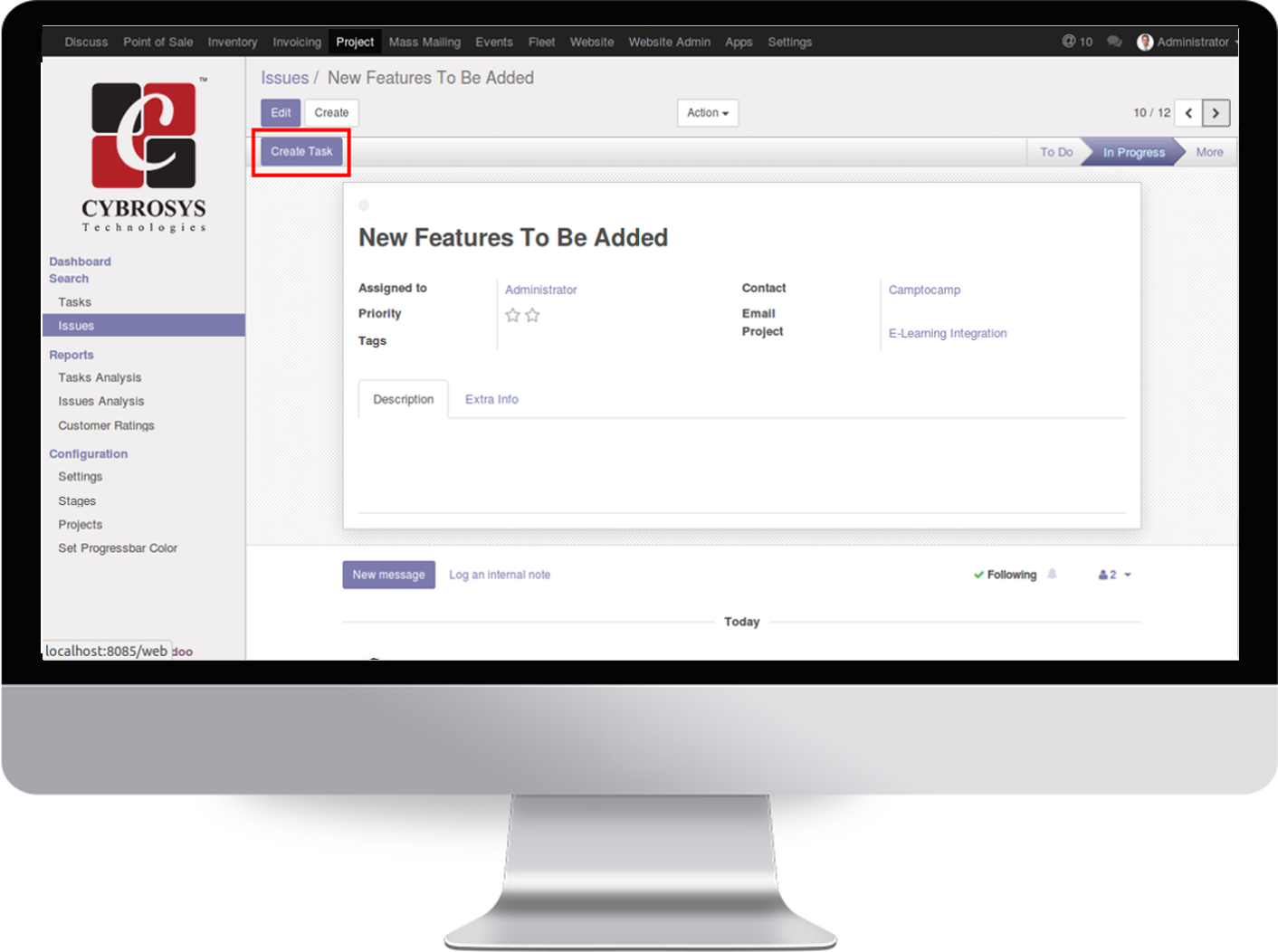Open the Mass Mailing menu
The width and height of the screenshot is (1278, 952).
tap(424, 42)
